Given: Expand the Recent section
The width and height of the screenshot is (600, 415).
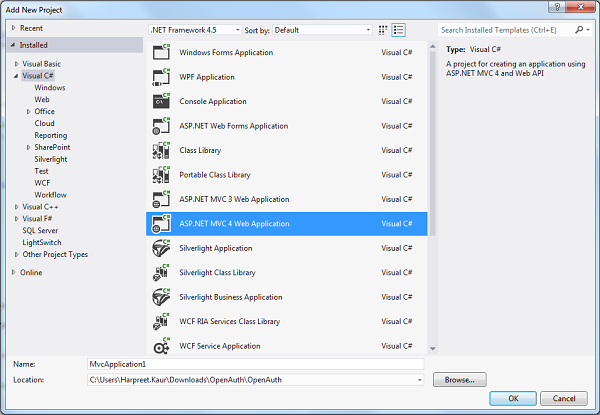Looking at the screenshot, I should [x=13, y=28].
